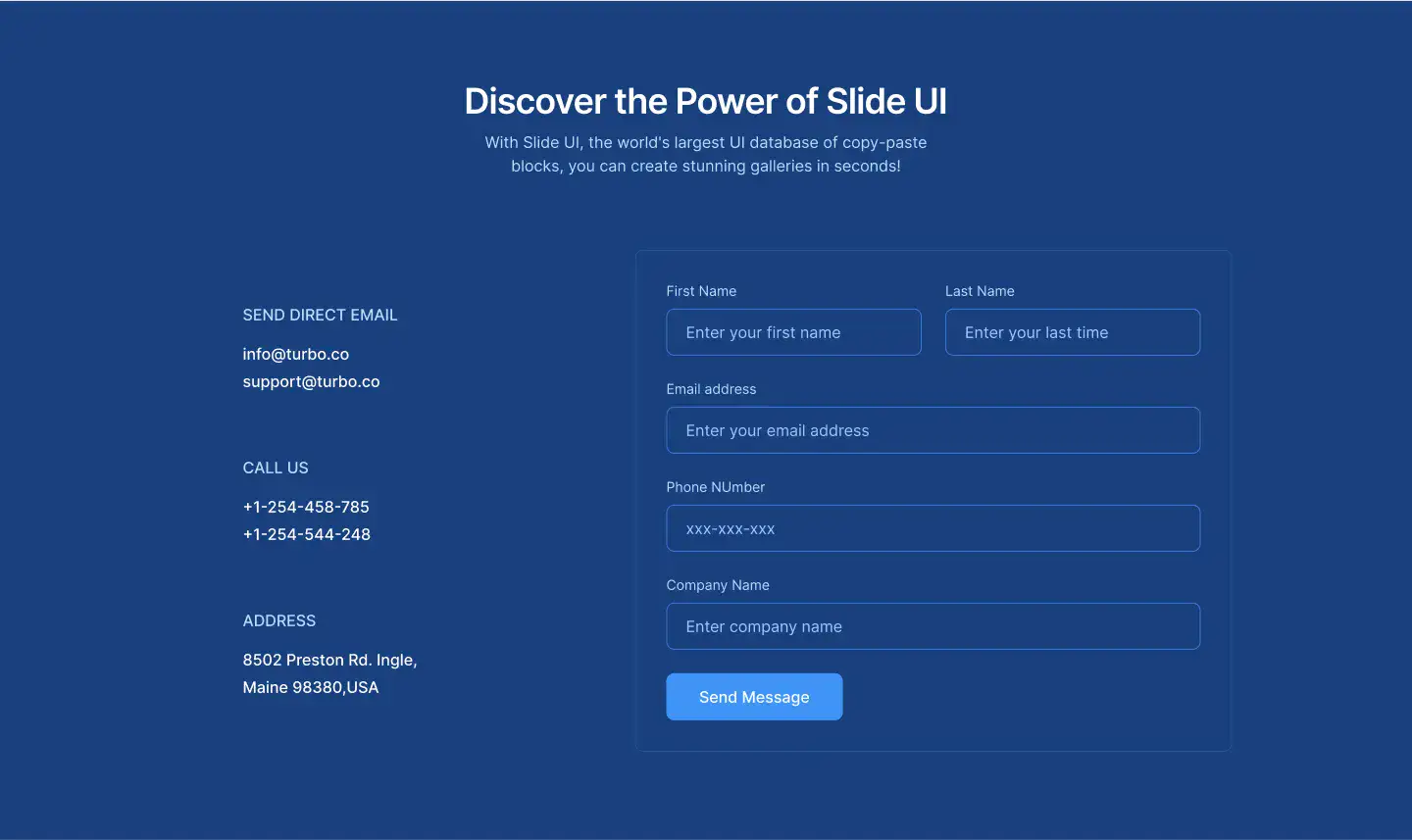Open the info@turbo.co email link
The height and width of the screenshot is (840, 1412).
(x=296, y=354)
